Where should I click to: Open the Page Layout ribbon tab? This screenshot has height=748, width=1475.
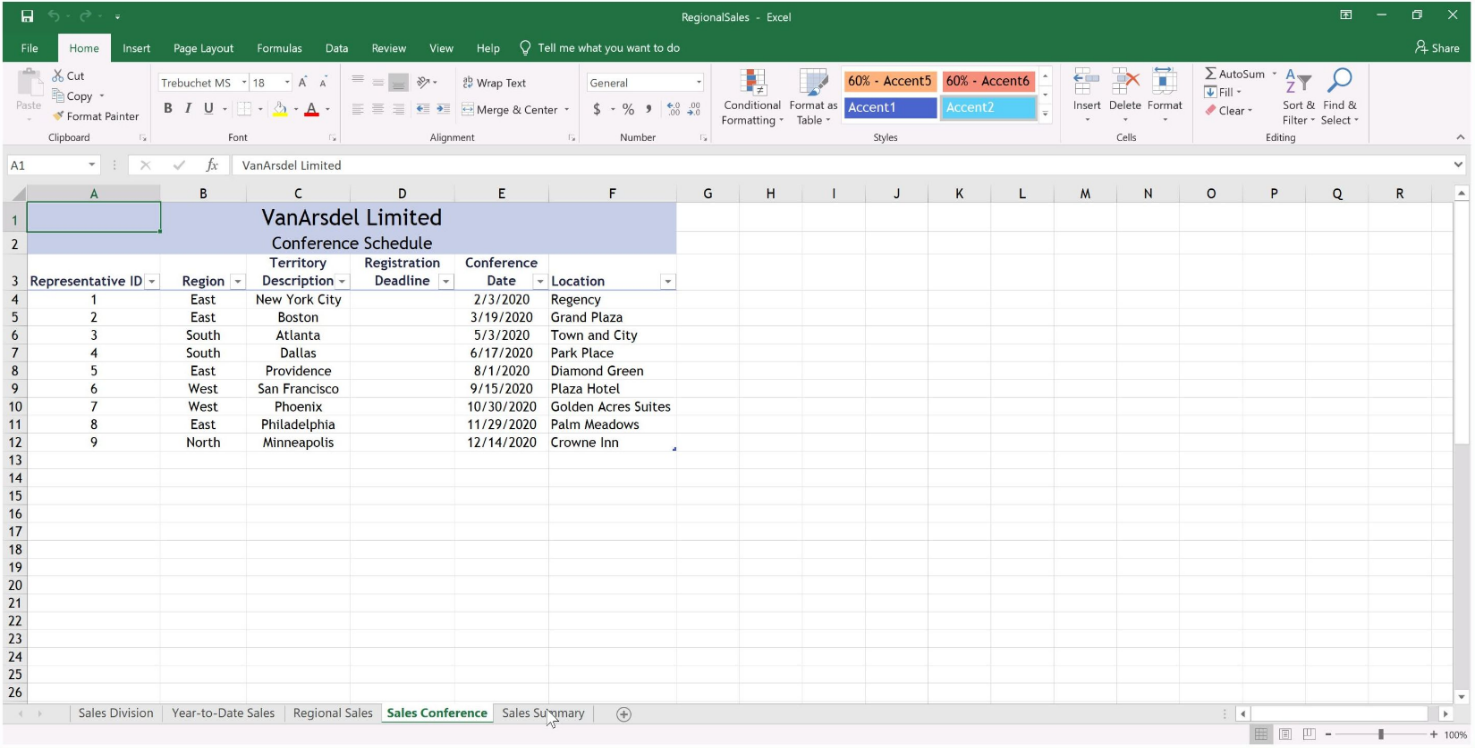coord(203,48)
